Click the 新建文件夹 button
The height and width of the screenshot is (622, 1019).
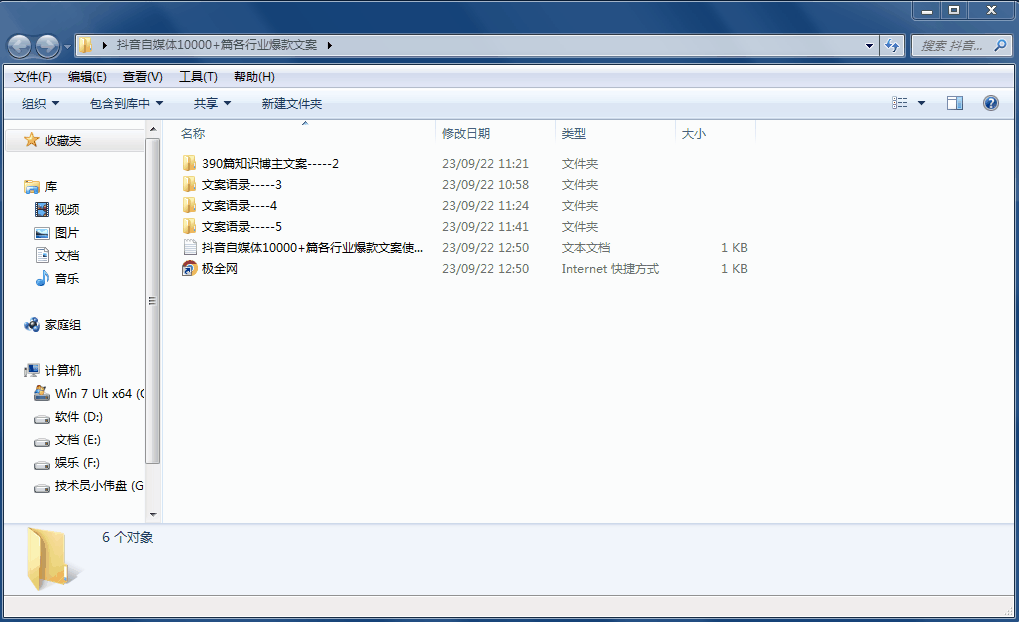pos(292,104)
